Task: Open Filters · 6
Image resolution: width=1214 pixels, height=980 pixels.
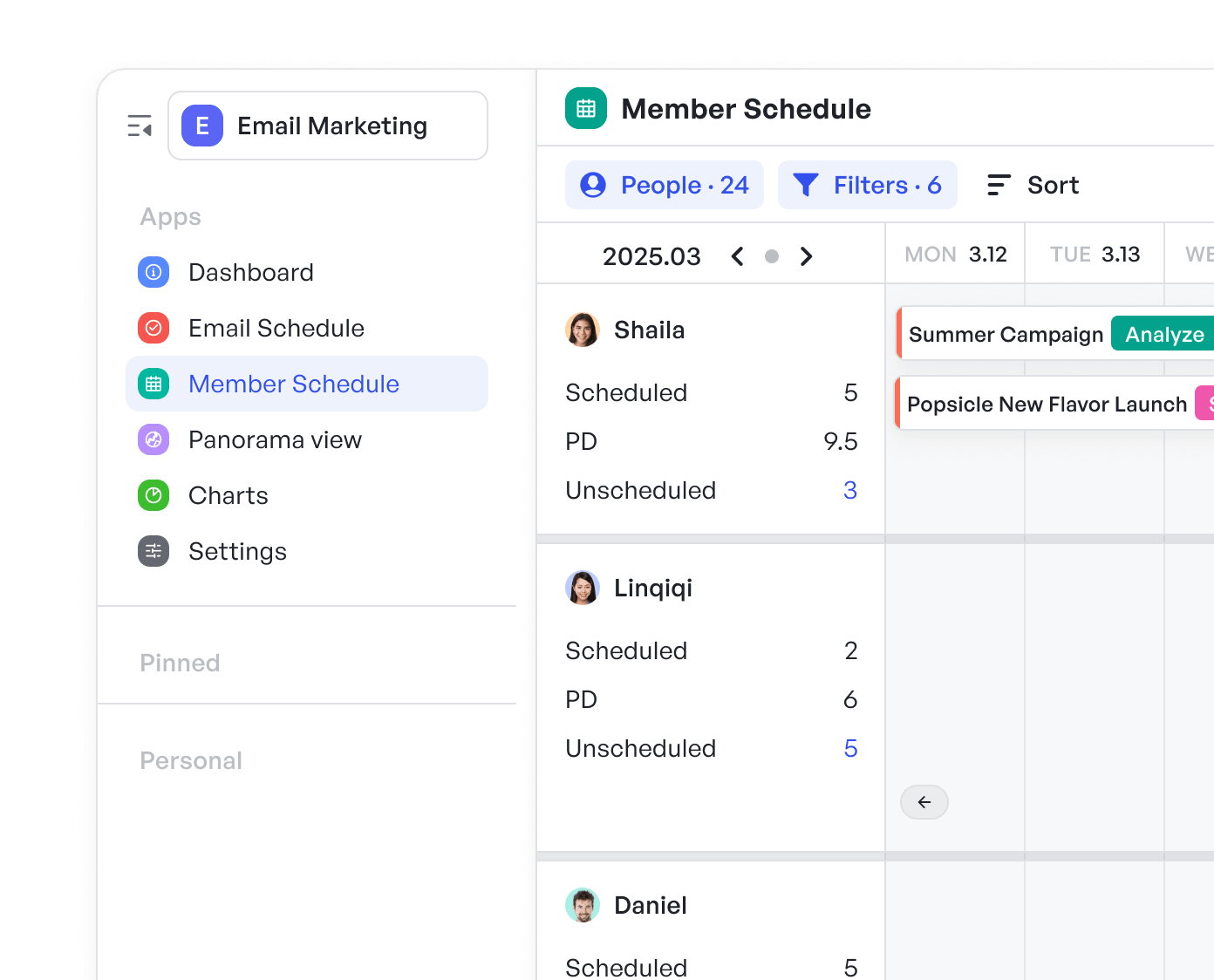Action: tap(868, 185)
